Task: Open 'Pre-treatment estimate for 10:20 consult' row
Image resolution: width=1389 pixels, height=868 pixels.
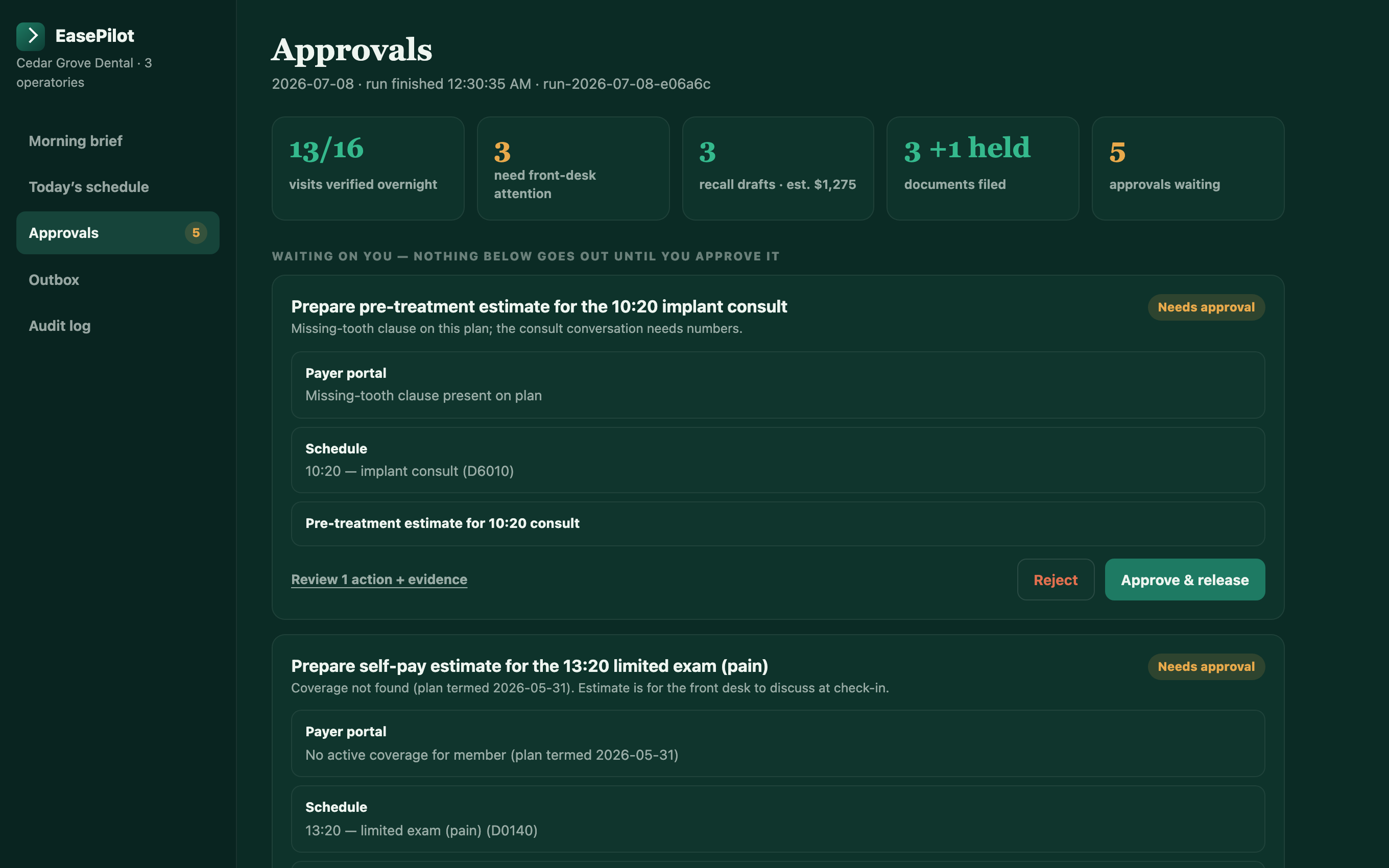Action: point(778,523)
